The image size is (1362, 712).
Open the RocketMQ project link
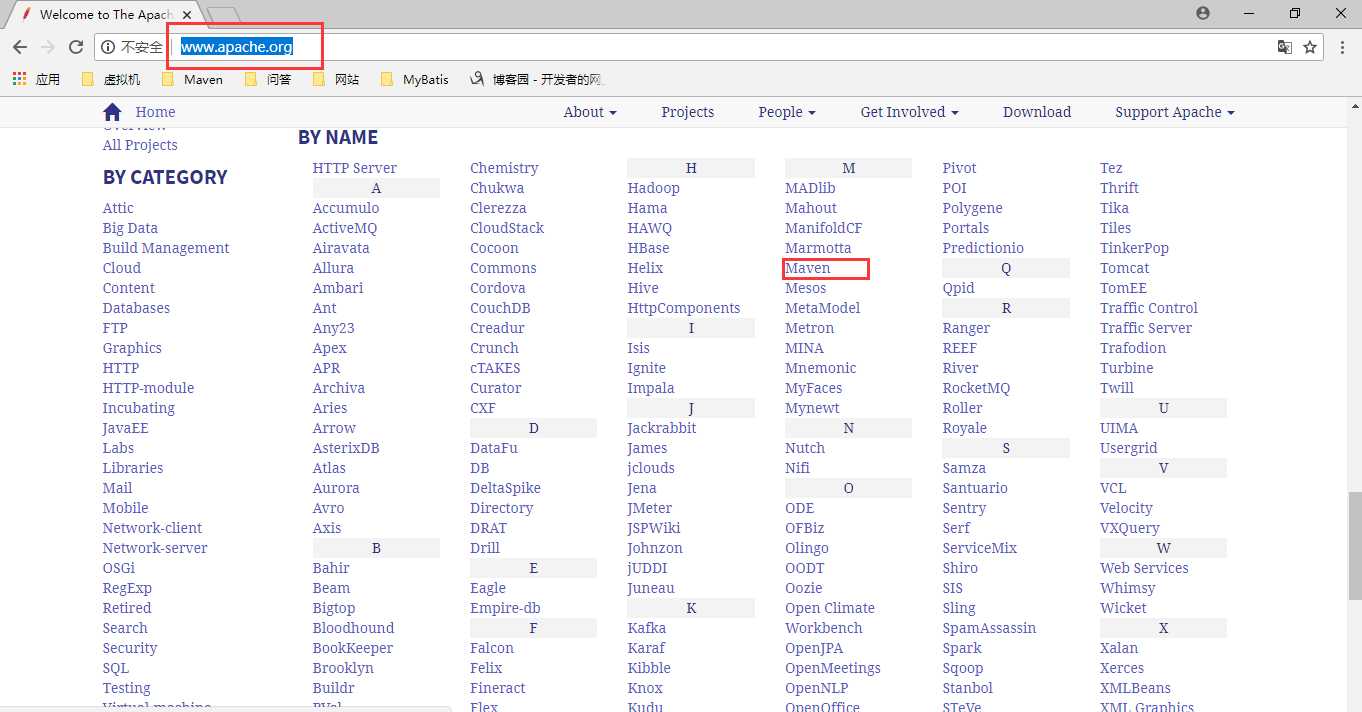pos(976,388)
